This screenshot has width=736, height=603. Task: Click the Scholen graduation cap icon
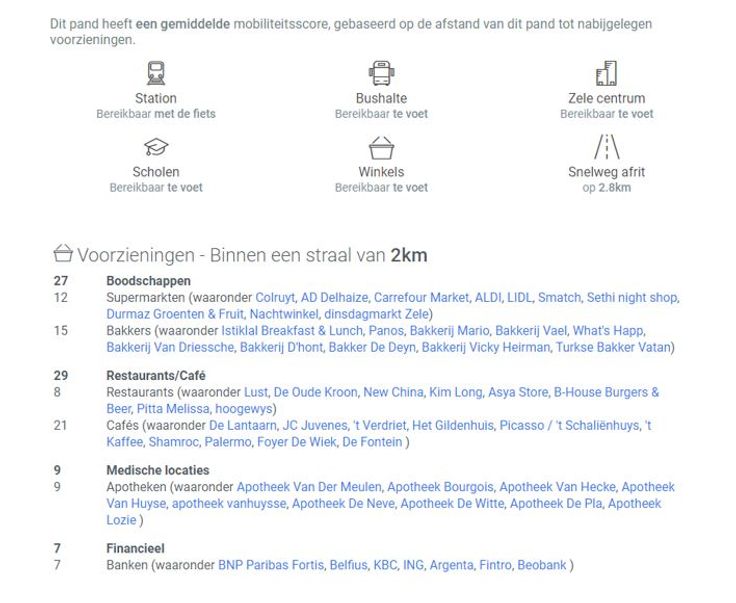(156, 147)
